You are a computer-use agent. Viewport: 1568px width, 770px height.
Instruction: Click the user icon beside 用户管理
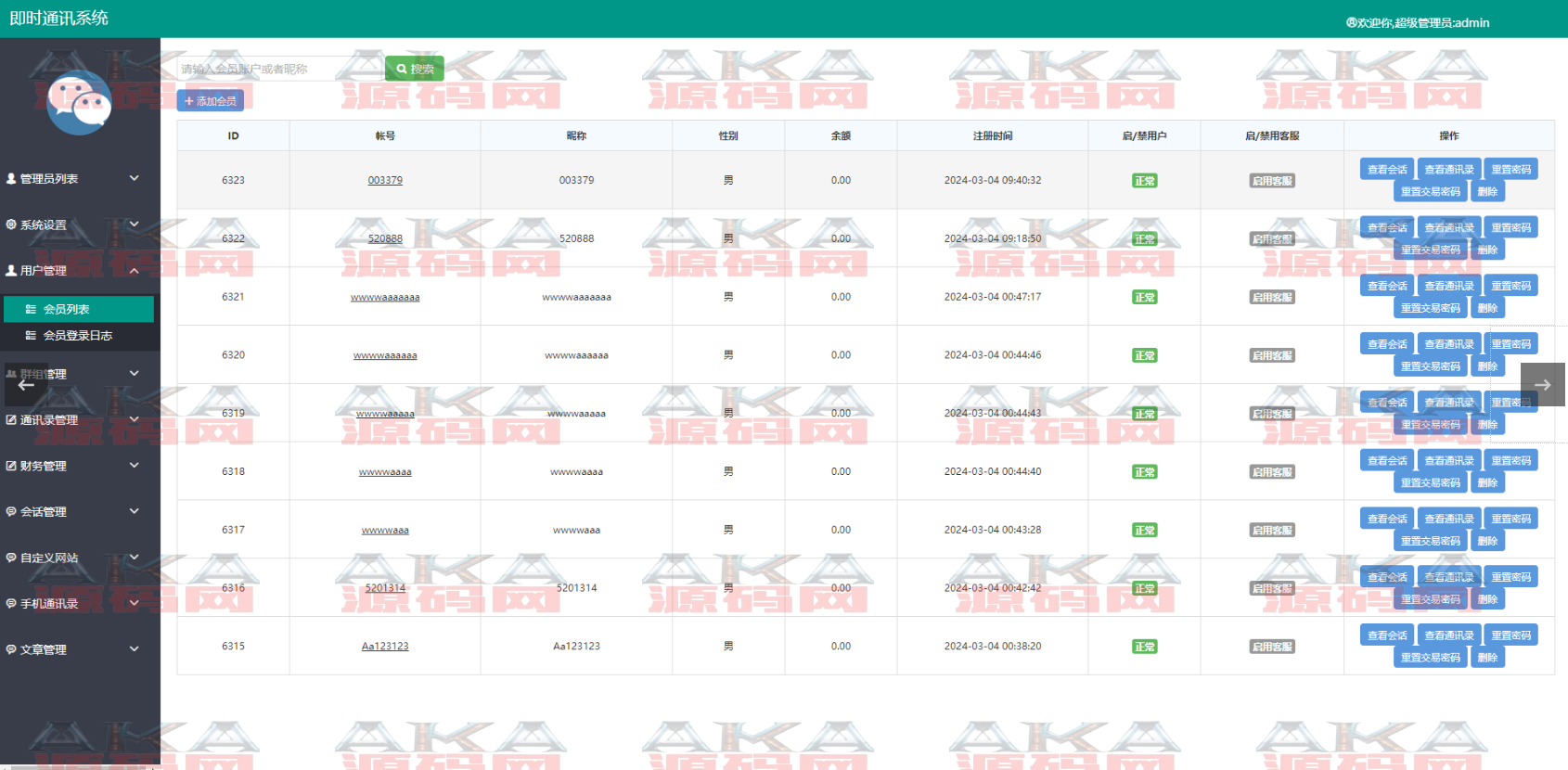[x=11, y=271]
